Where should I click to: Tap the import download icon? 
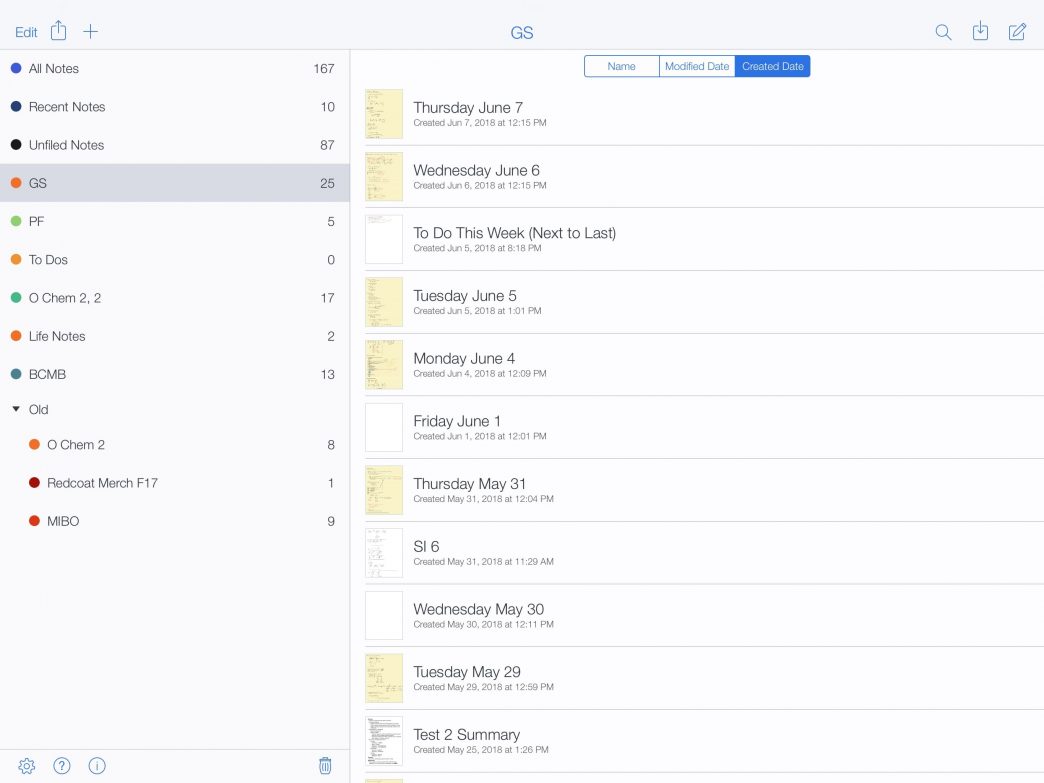pyautogui.click(x=980, y=31)
